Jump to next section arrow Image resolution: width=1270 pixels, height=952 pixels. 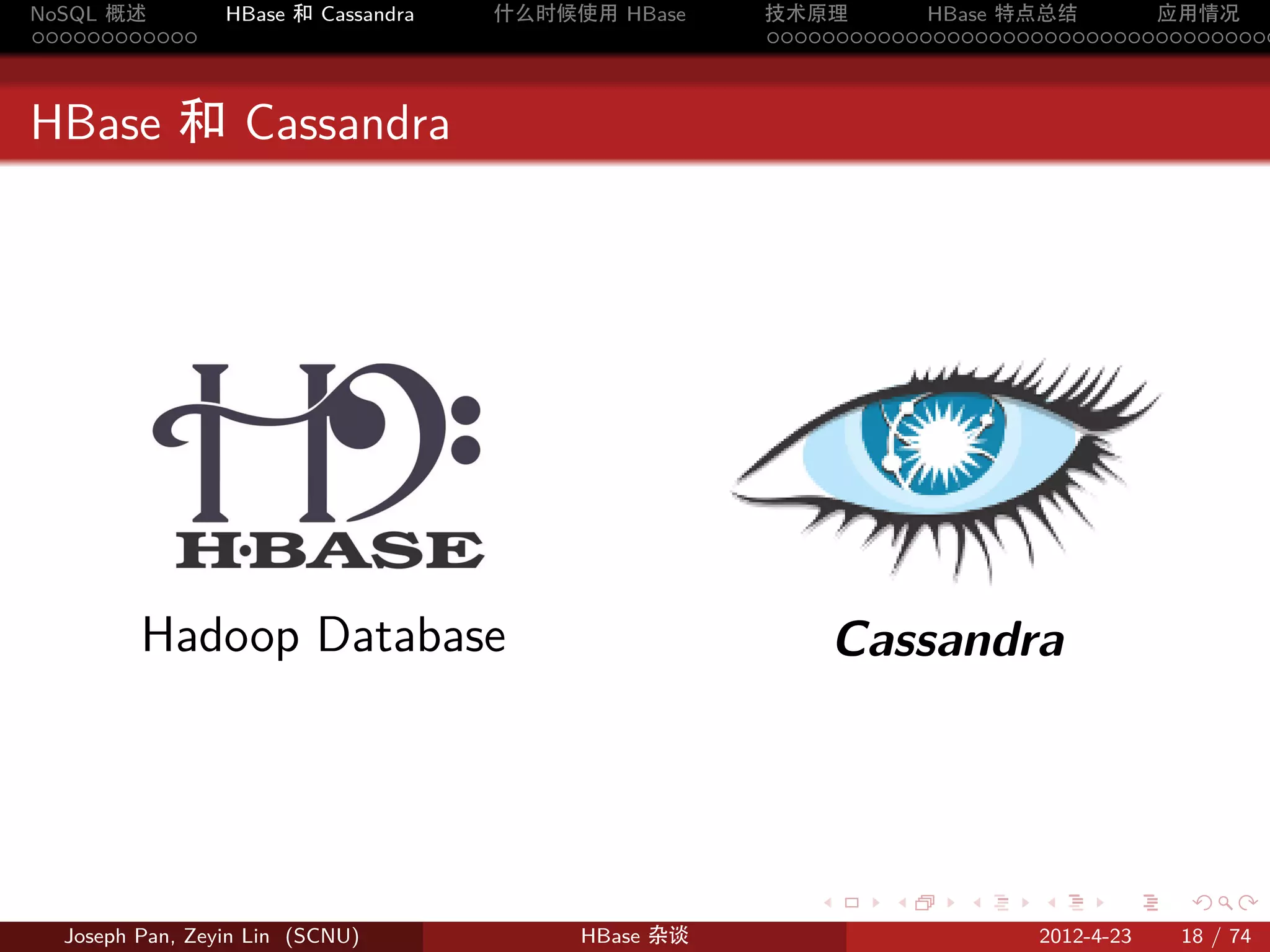pyautogui.click(x=1099, y=902)
